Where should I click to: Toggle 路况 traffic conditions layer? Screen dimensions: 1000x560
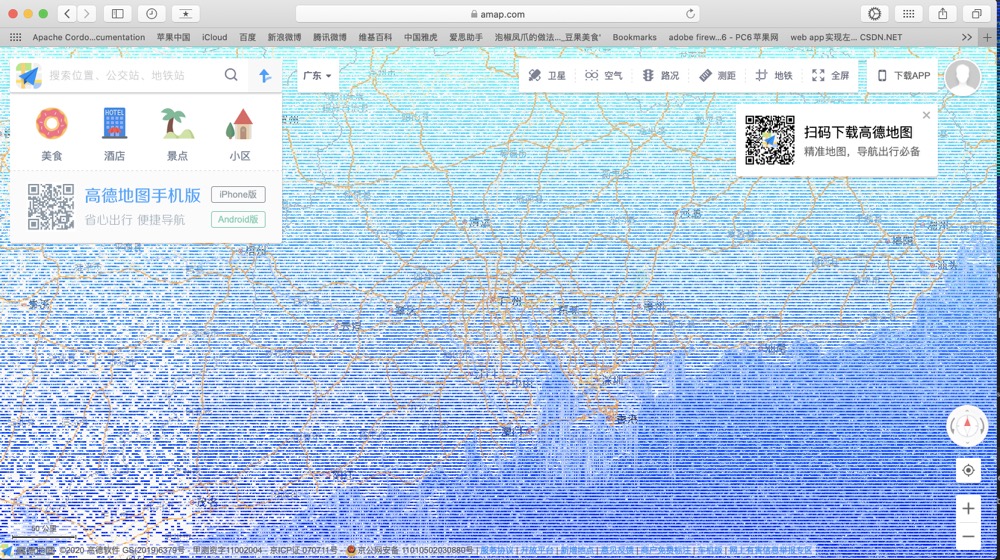click(x=660, y=76)
